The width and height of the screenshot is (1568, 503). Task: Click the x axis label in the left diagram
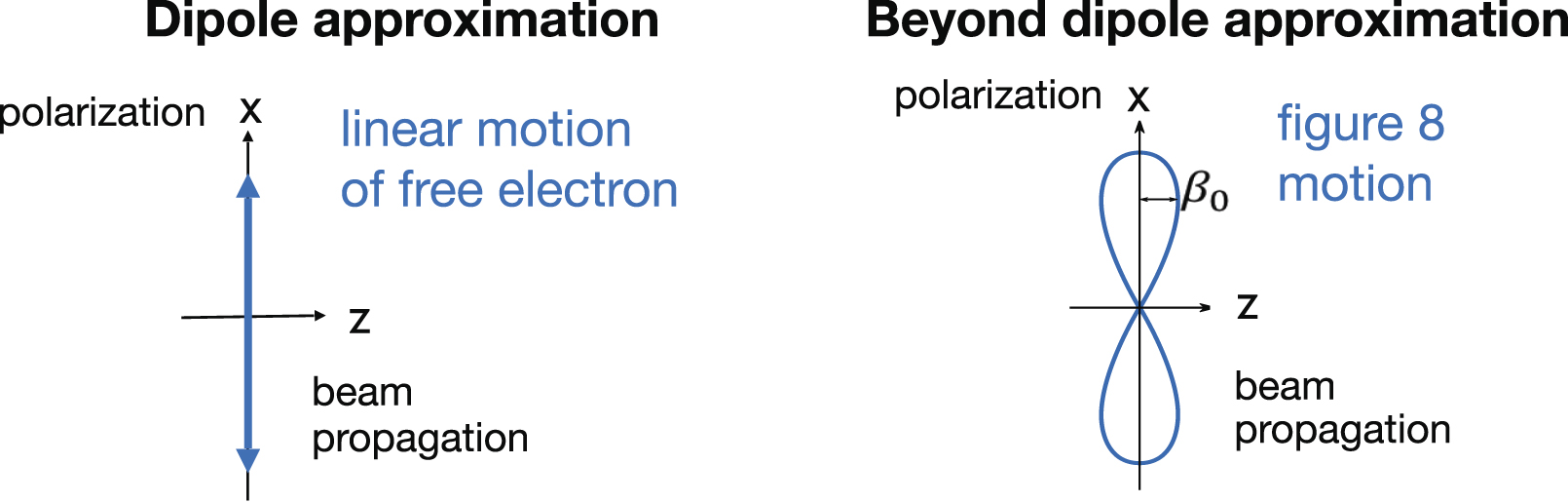[250, 109]
